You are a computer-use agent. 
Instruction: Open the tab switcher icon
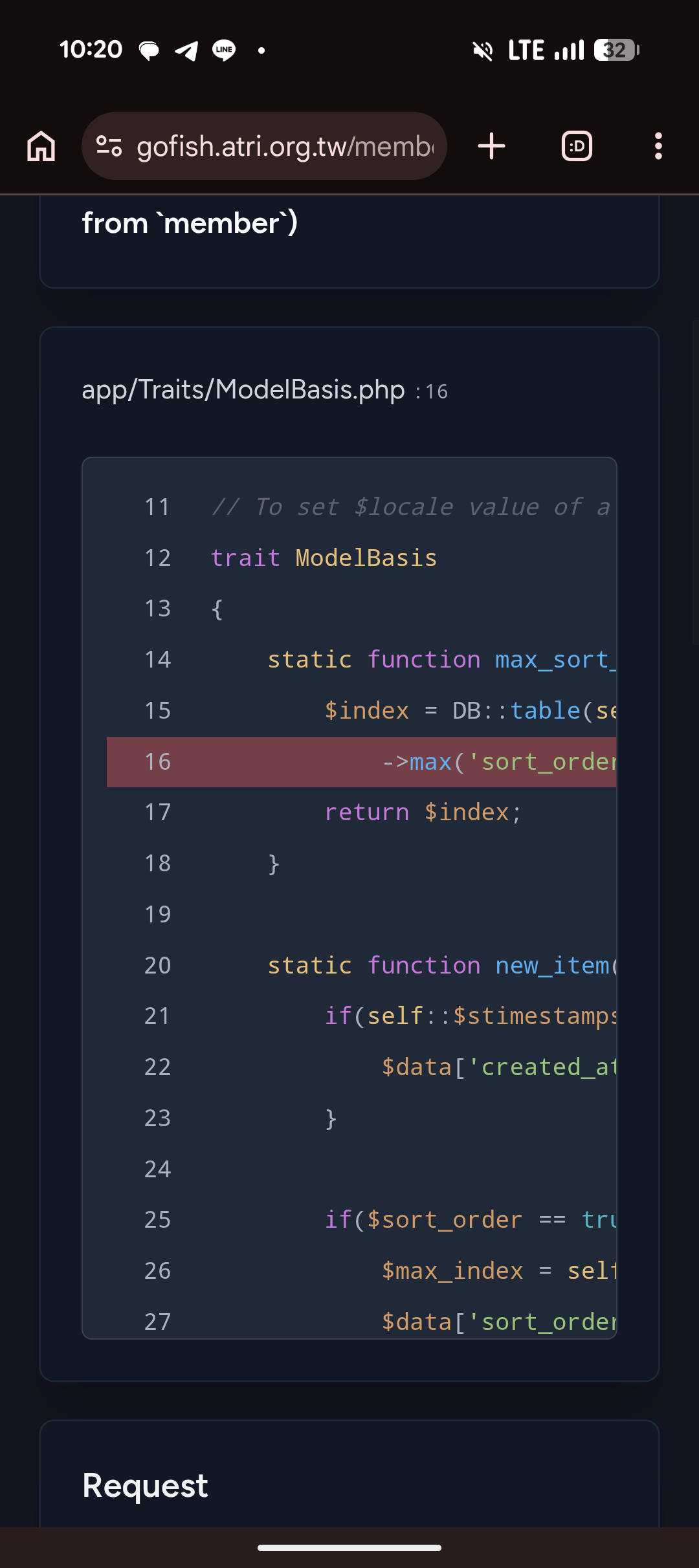(x=577, y=146)
